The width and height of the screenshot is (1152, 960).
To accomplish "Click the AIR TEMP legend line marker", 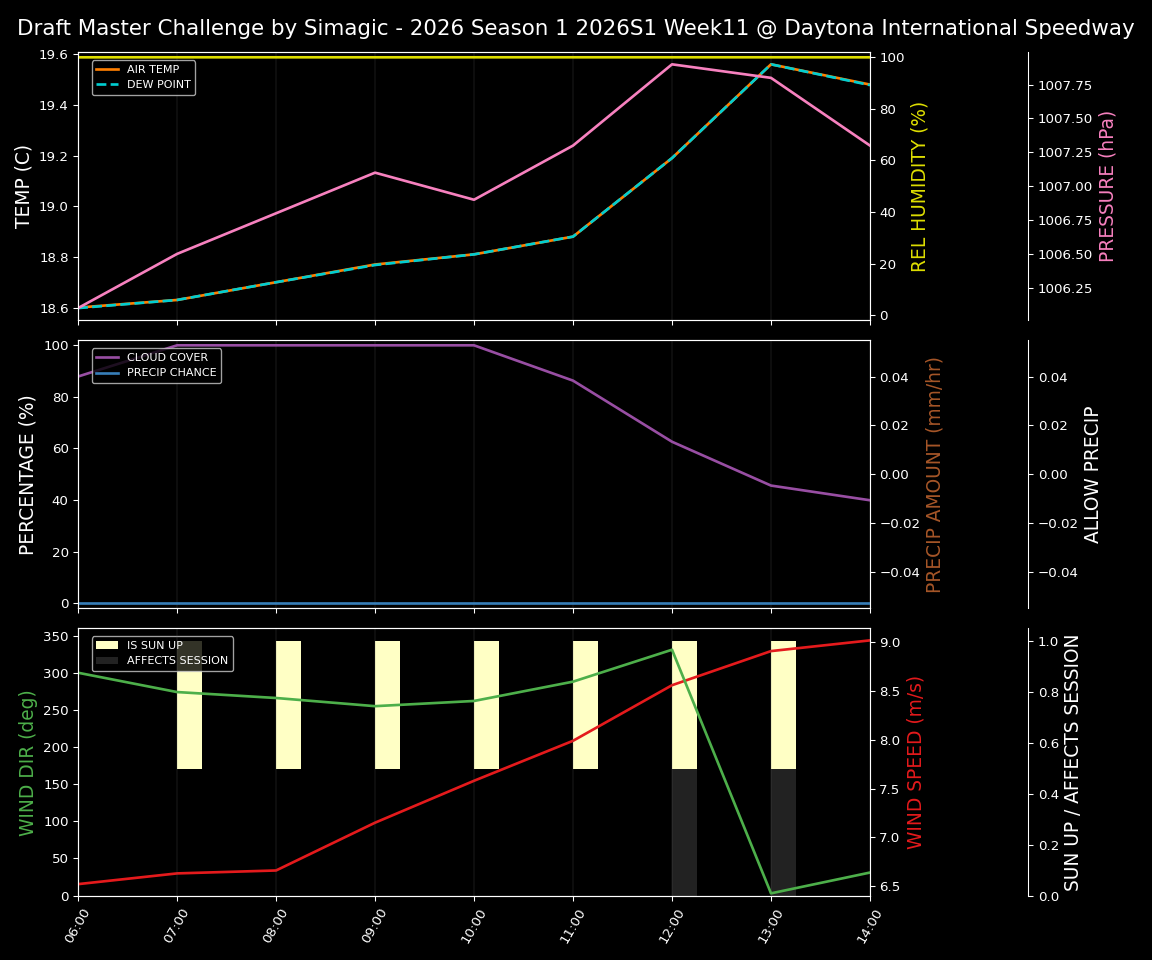I will tap(105, 68).
